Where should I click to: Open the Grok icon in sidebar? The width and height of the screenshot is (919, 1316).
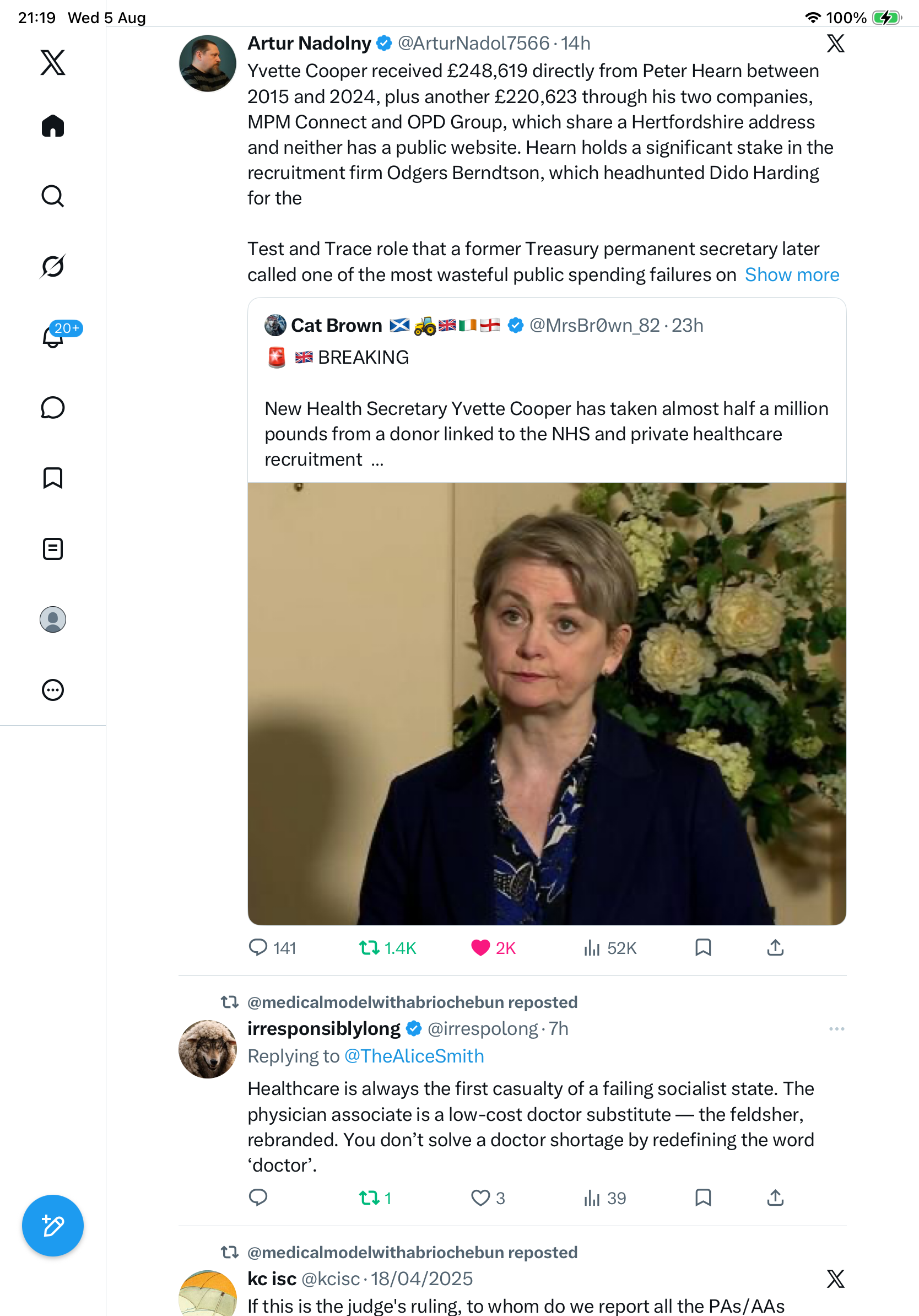point(53,266)
